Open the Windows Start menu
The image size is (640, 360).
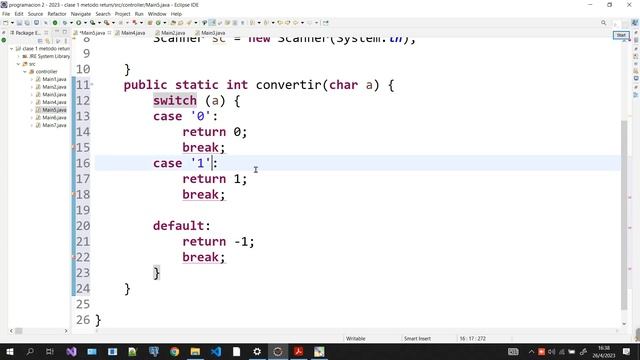10,351
